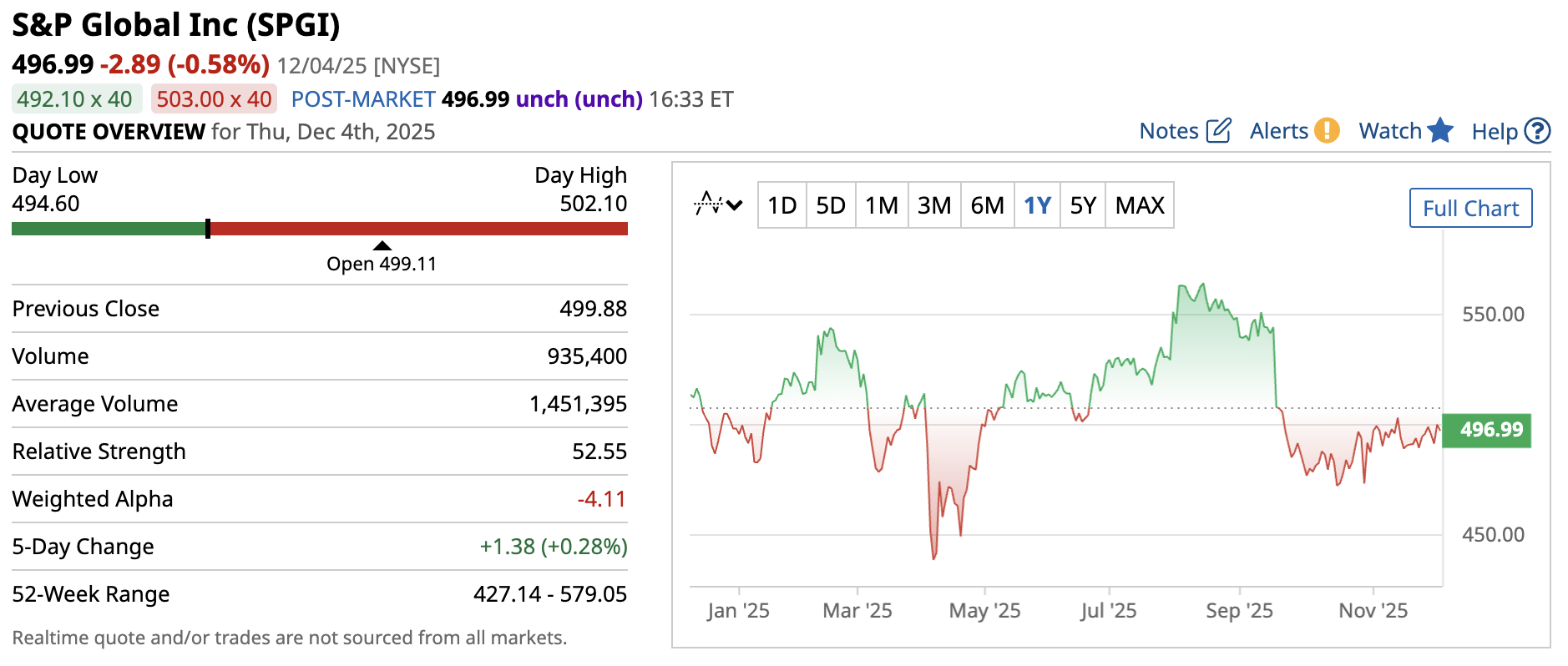The width and height of the screenshot is (1568, 666).
Task: Click the Open 499.11 triangle marker
Action: click(x=382, y=245)
